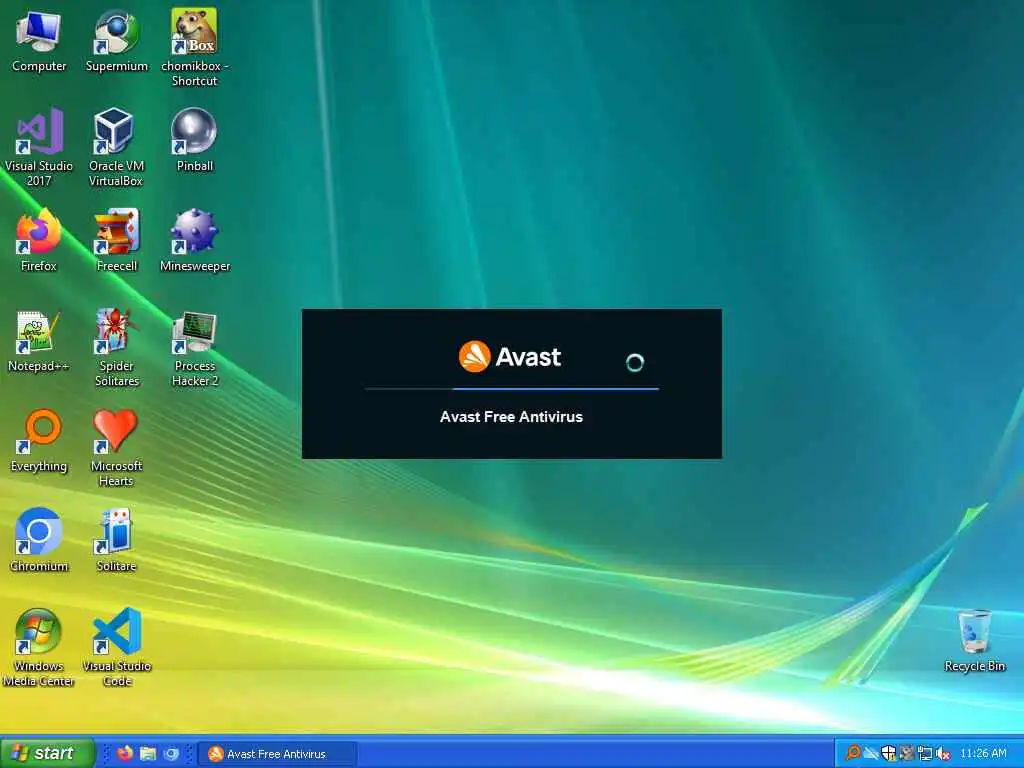Viewport: 1024px width, 768px height.
Task: Click the muted volume tray icon
Action: point(942,754)
